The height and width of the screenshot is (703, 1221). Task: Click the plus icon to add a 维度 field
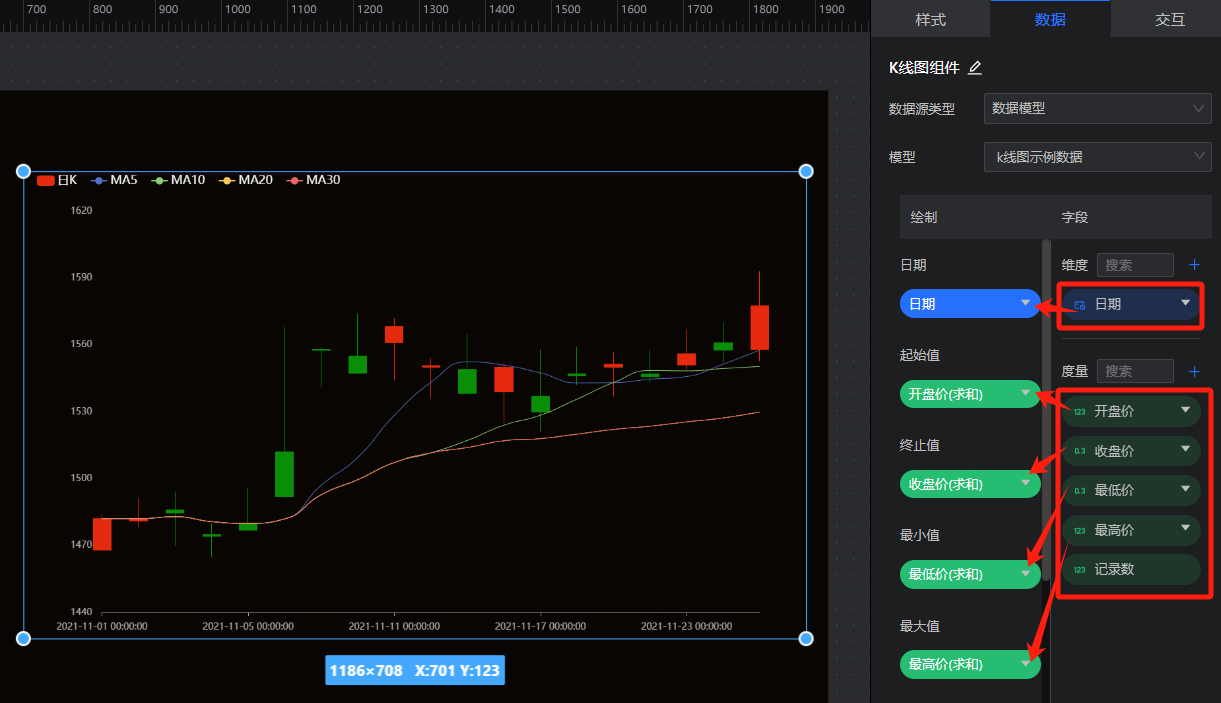[1194, 265]
